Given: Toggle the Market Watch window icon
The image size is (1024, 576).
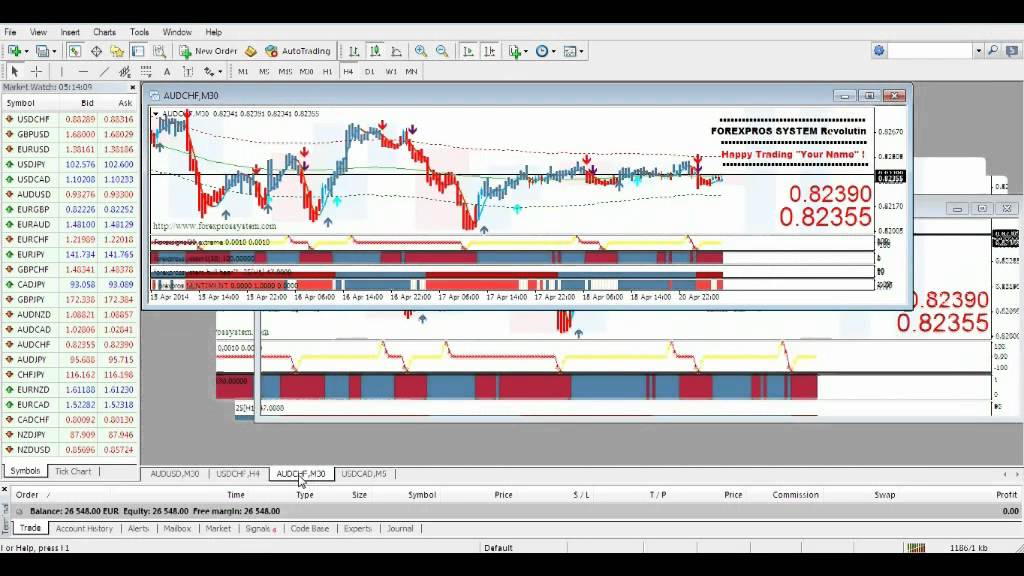Looking at the screenshot, I should 74,51.
